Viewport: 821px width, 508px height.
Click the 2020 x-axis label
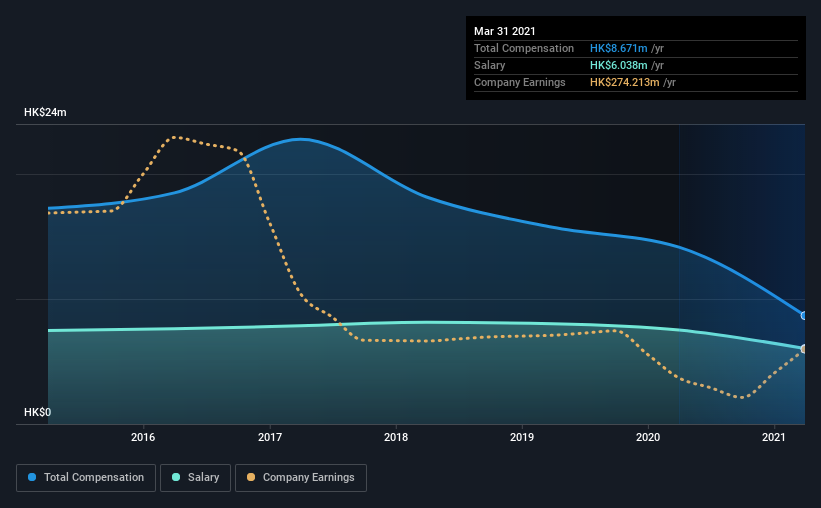pos(648,437)
